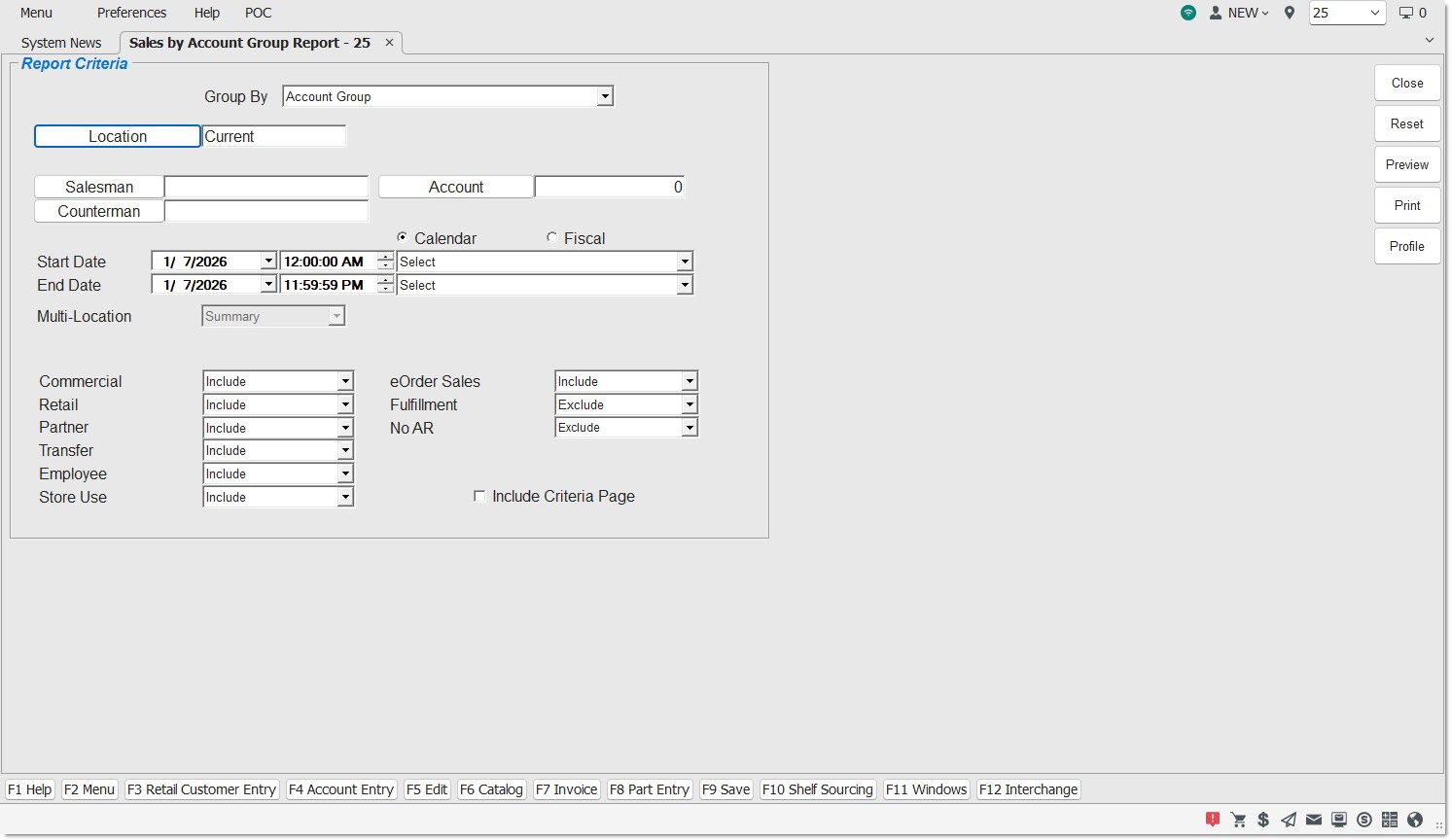1451x840 pixels.
Task: Click the globe icon in status bar
Action: coord(1415,820)
